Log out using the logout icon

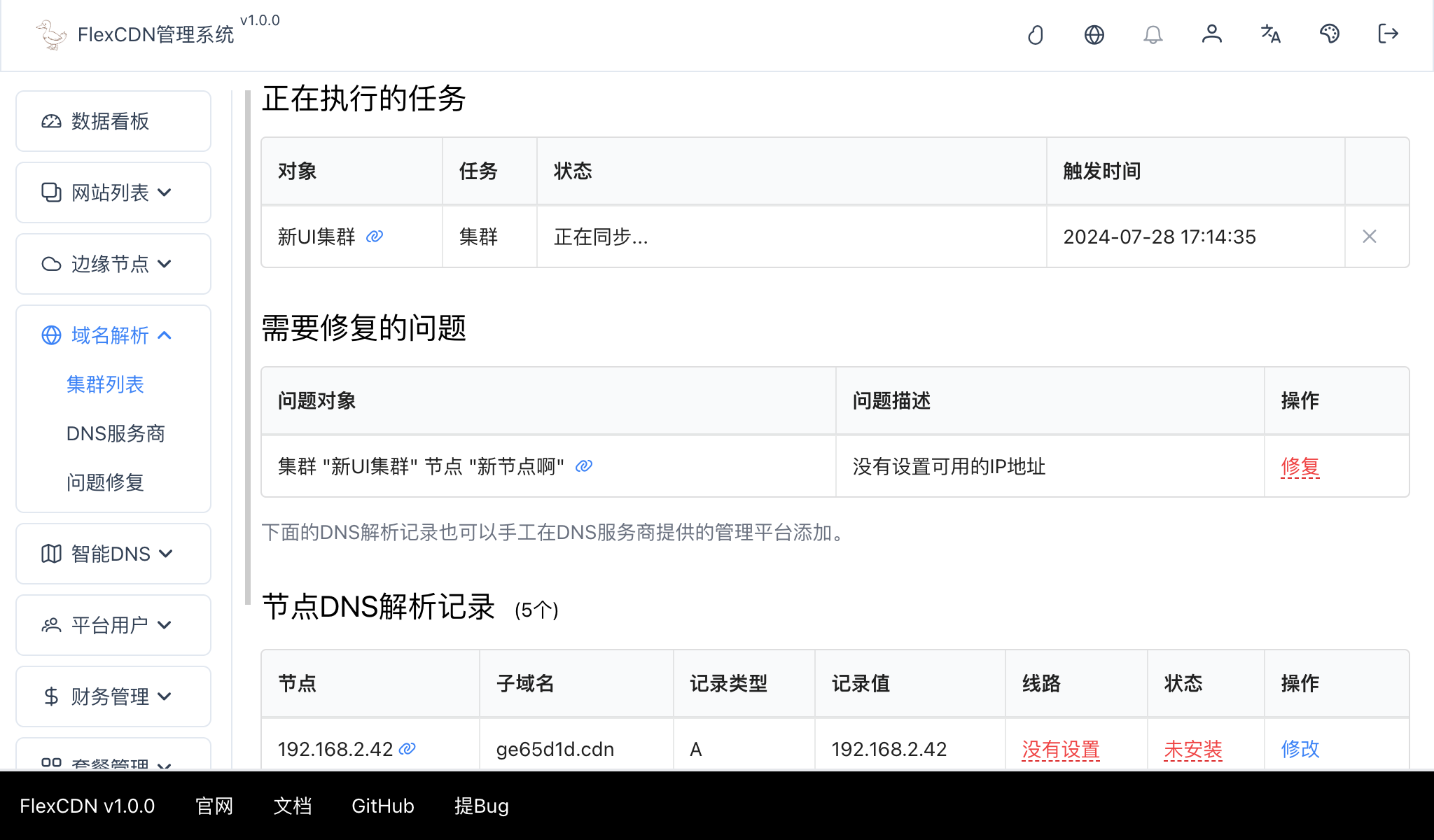[1387, 34]
